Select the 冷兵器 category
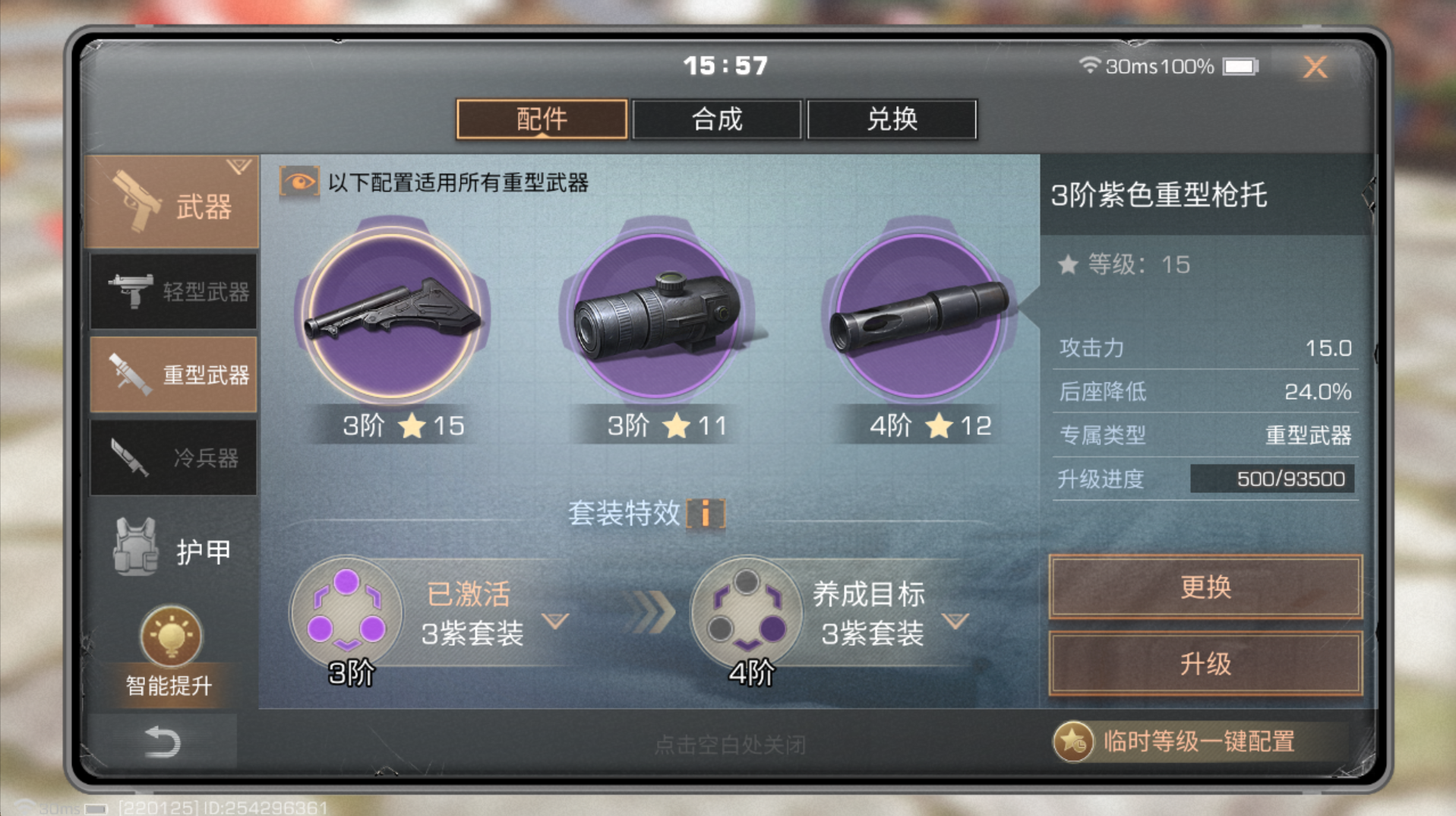Viewport: 1456px width, 816px height. [x=173, y=457]
